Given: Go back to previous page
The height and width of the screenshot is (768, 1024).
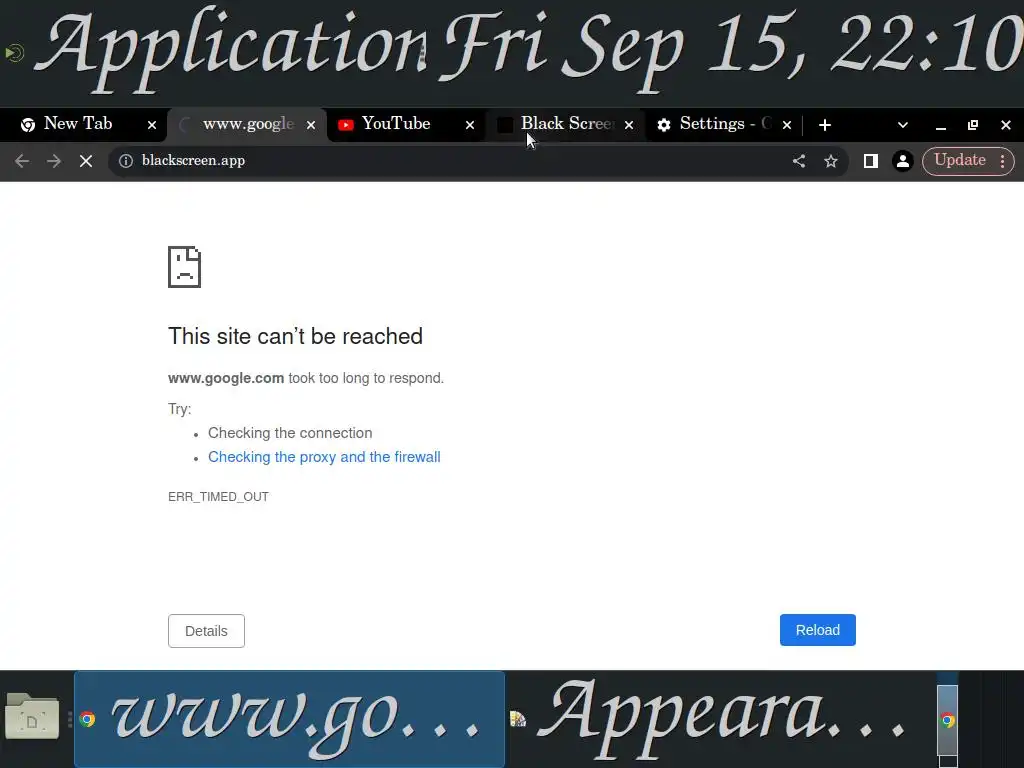Looking at the screenshot, I should coord(22,161).
